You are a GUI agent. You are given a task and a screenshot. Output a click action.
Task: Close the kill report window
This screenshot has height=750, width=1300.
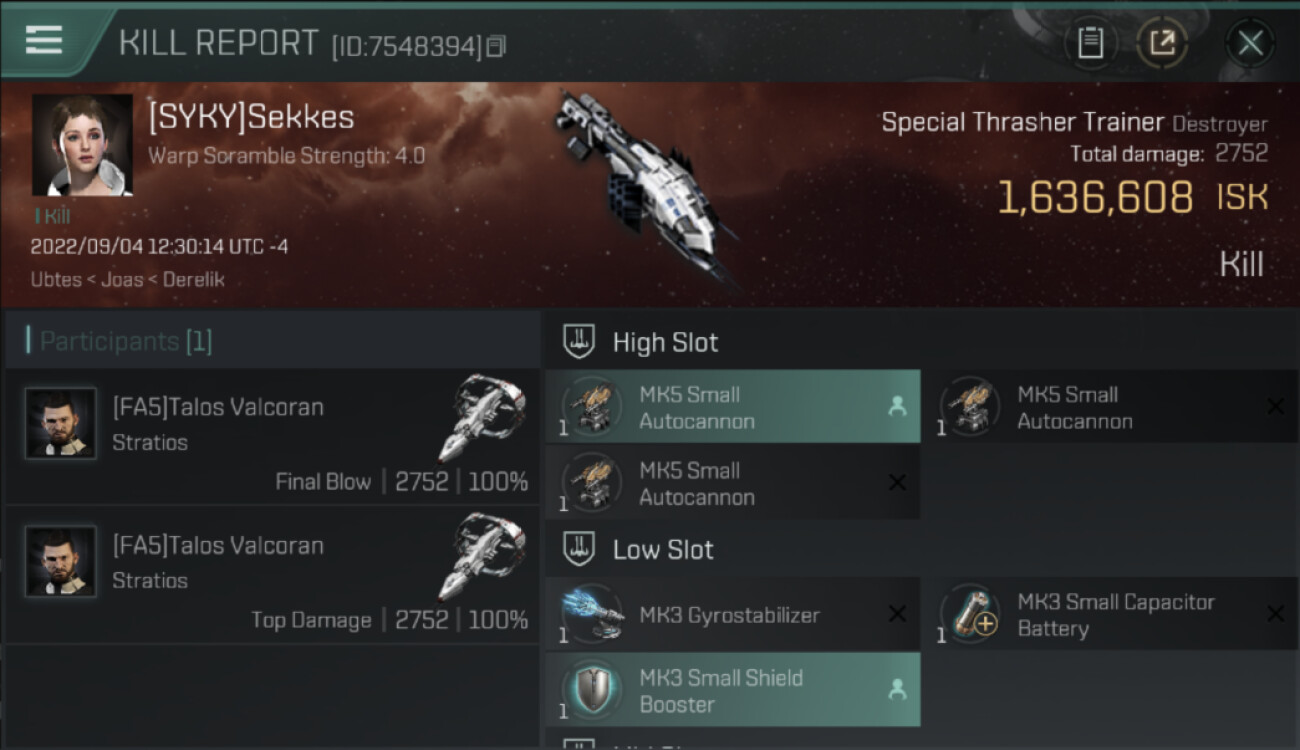(1250, 43)
